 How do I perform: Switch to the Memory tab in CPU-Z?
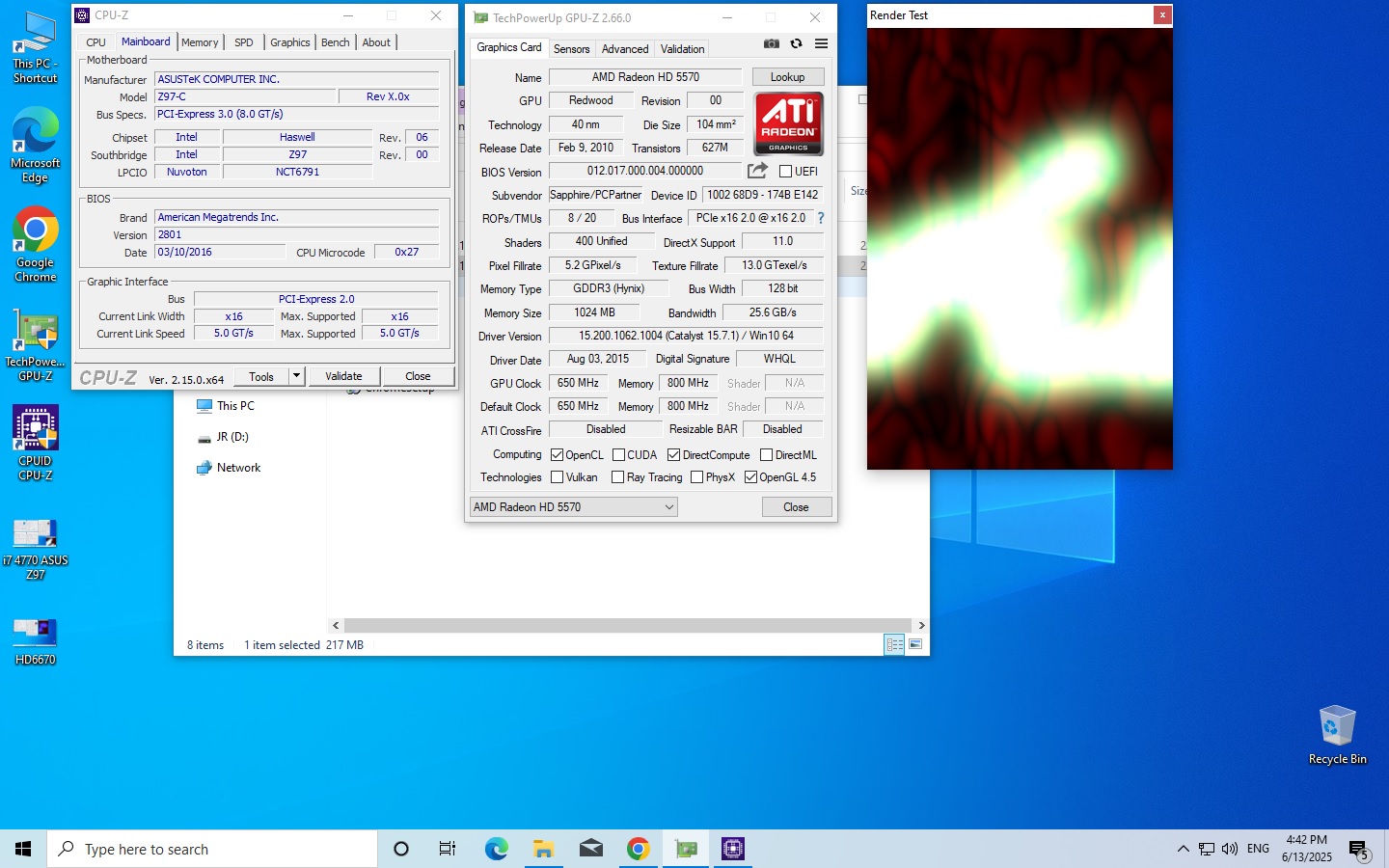point(200,42)
